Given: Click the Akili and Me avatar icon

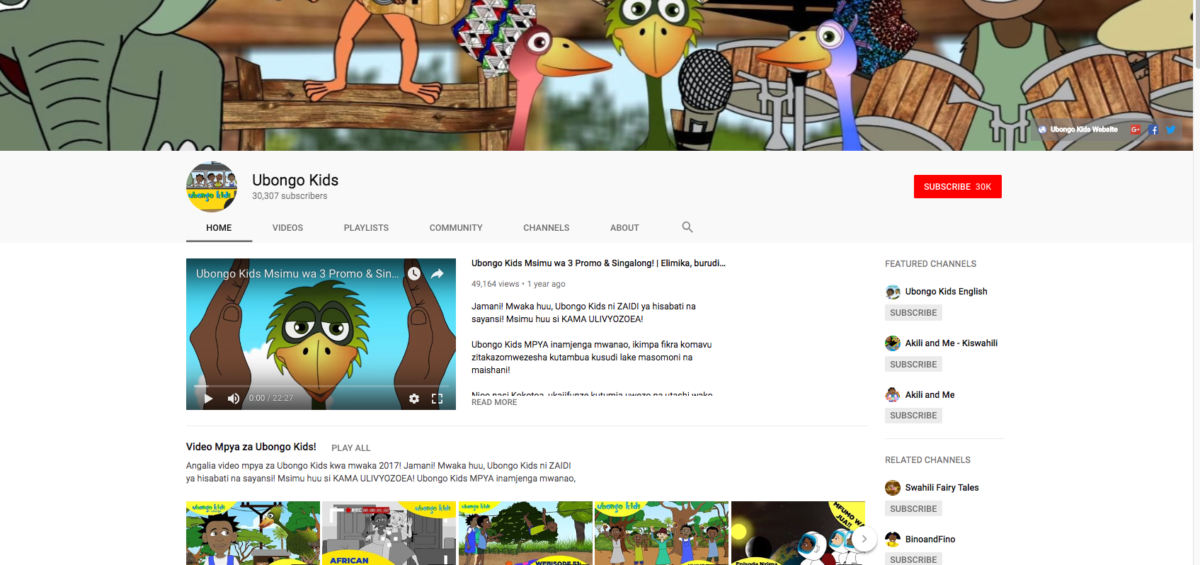Looking at the screenshot, I should (x=893, y=395).
